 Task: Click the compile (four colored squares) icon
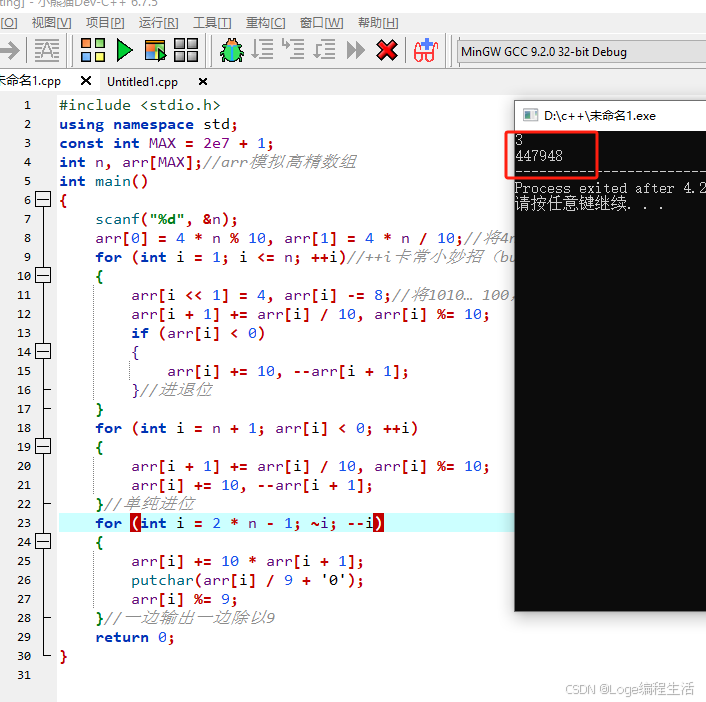tap(93, 50)
